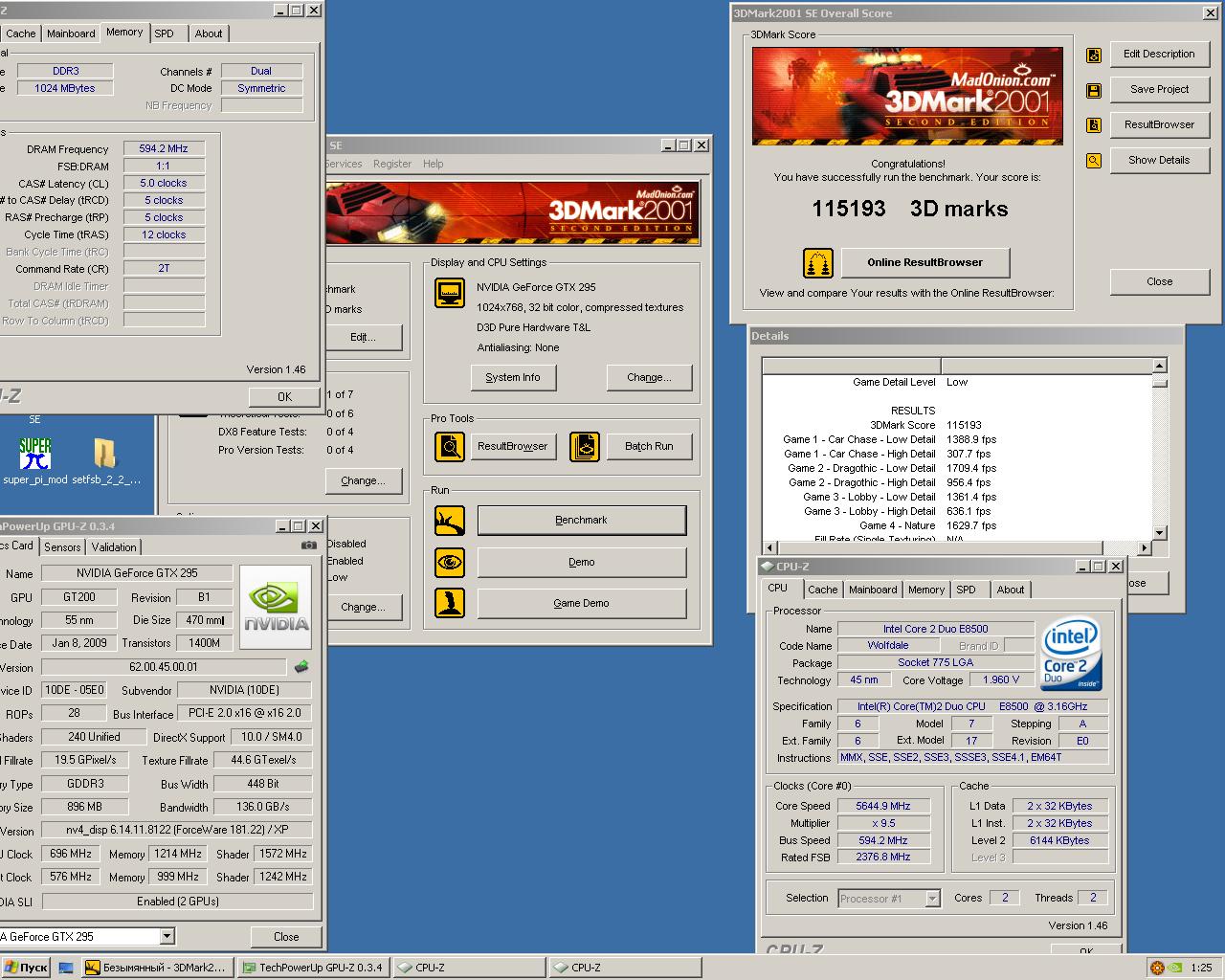Click the Benchmark run icon
The width and height of the screenshot is (1225, 980).
(450, 521)
